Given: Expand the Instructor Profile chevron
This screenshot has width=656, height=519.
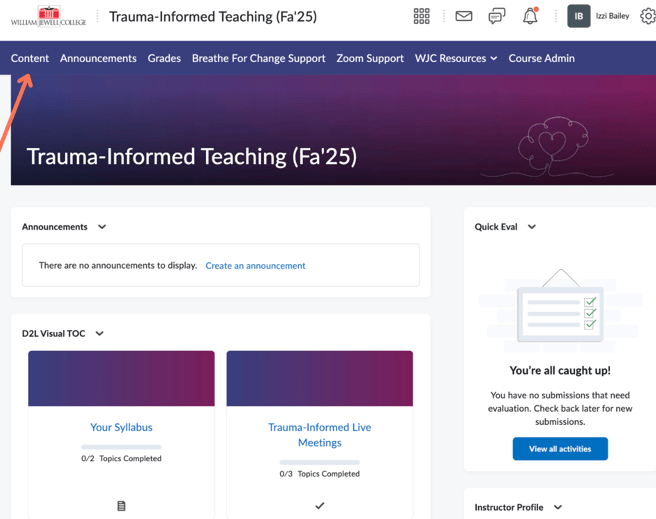Looking at the screenshot, I should coord(558,507).
